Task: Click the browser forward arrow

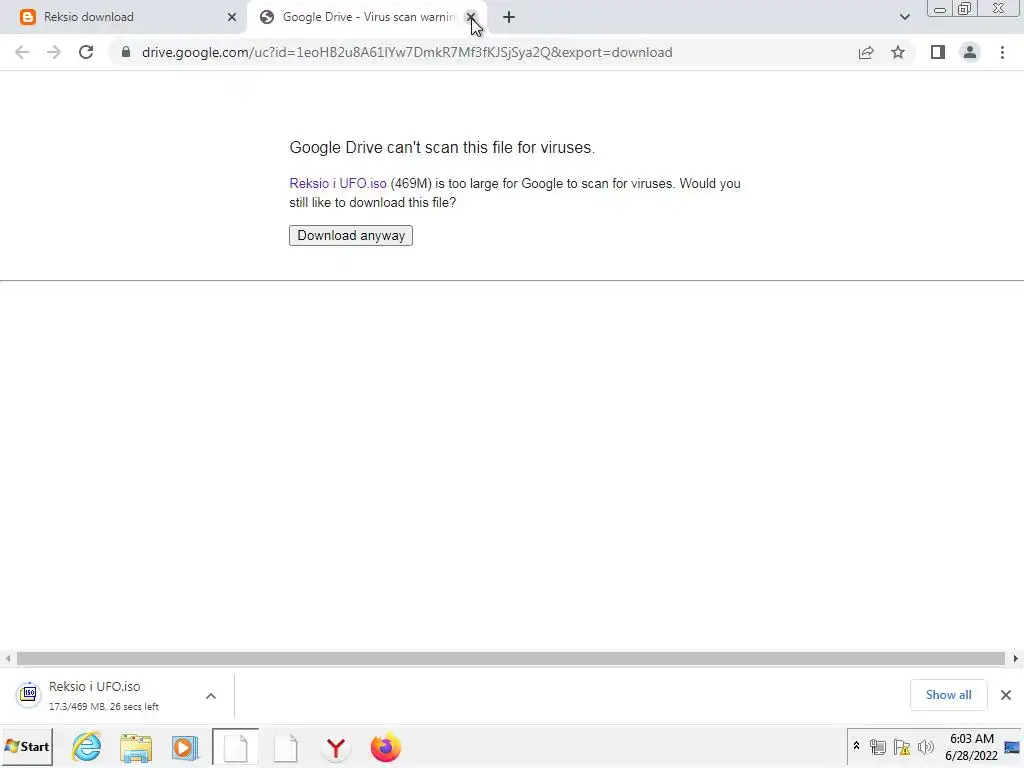Action: (x=54, y=52)
